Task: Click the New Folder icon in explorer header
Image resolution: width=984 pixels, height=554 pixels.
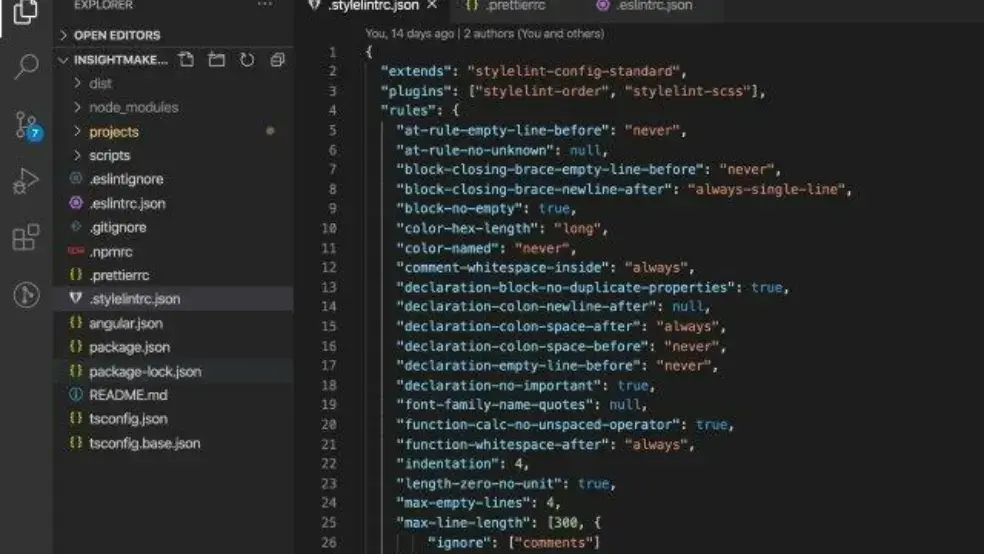Action: click(216, 60)
